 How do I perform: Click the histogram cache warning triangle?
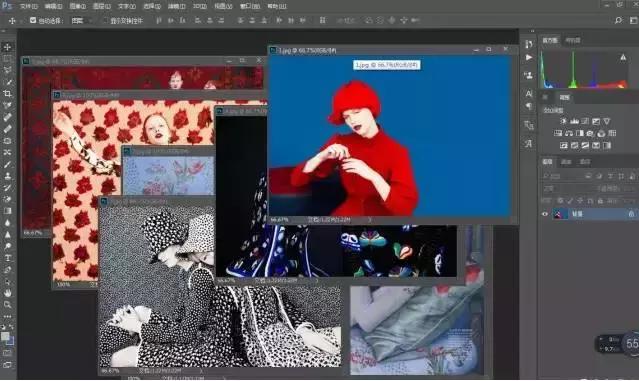pyautogui.click(x=623, y=57)
